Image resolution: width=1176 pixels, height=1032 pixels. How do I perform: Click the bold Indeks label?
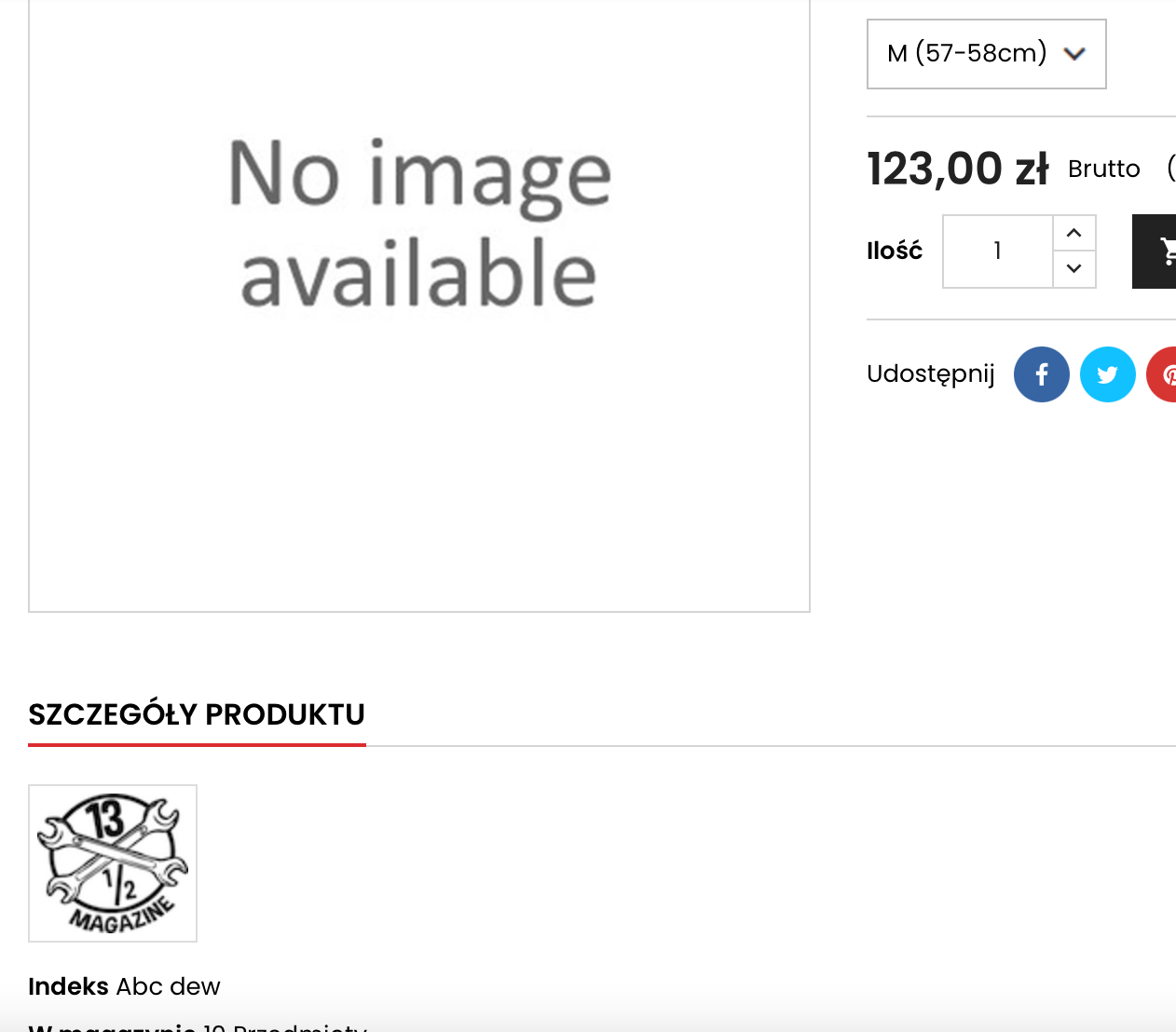tap(68, 986)
